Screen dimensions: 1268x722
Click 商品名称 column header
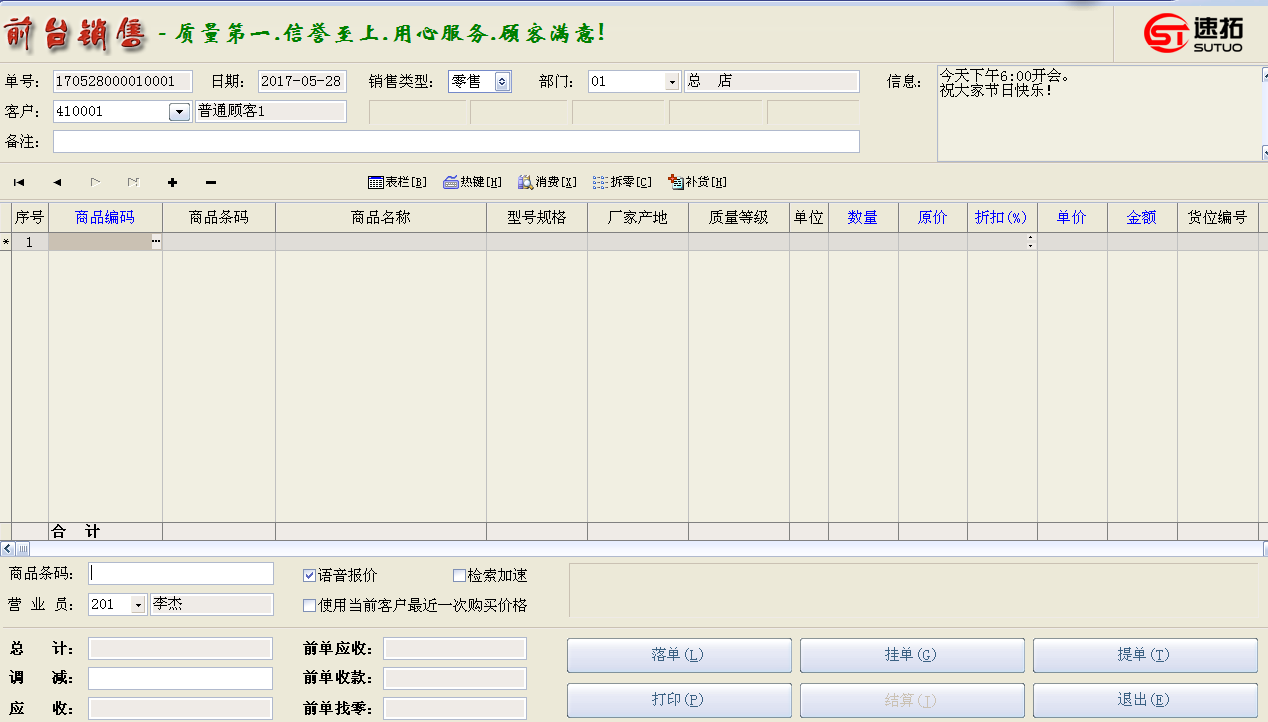[381, 217]
